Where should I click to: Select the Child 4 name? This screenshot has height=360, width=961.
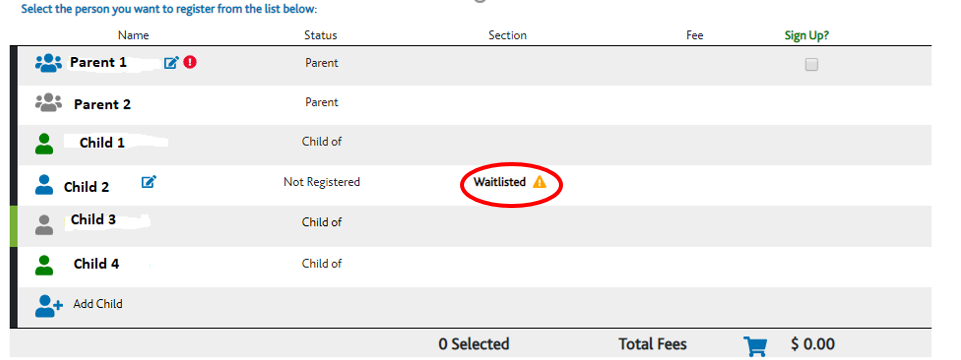point(96,264)
